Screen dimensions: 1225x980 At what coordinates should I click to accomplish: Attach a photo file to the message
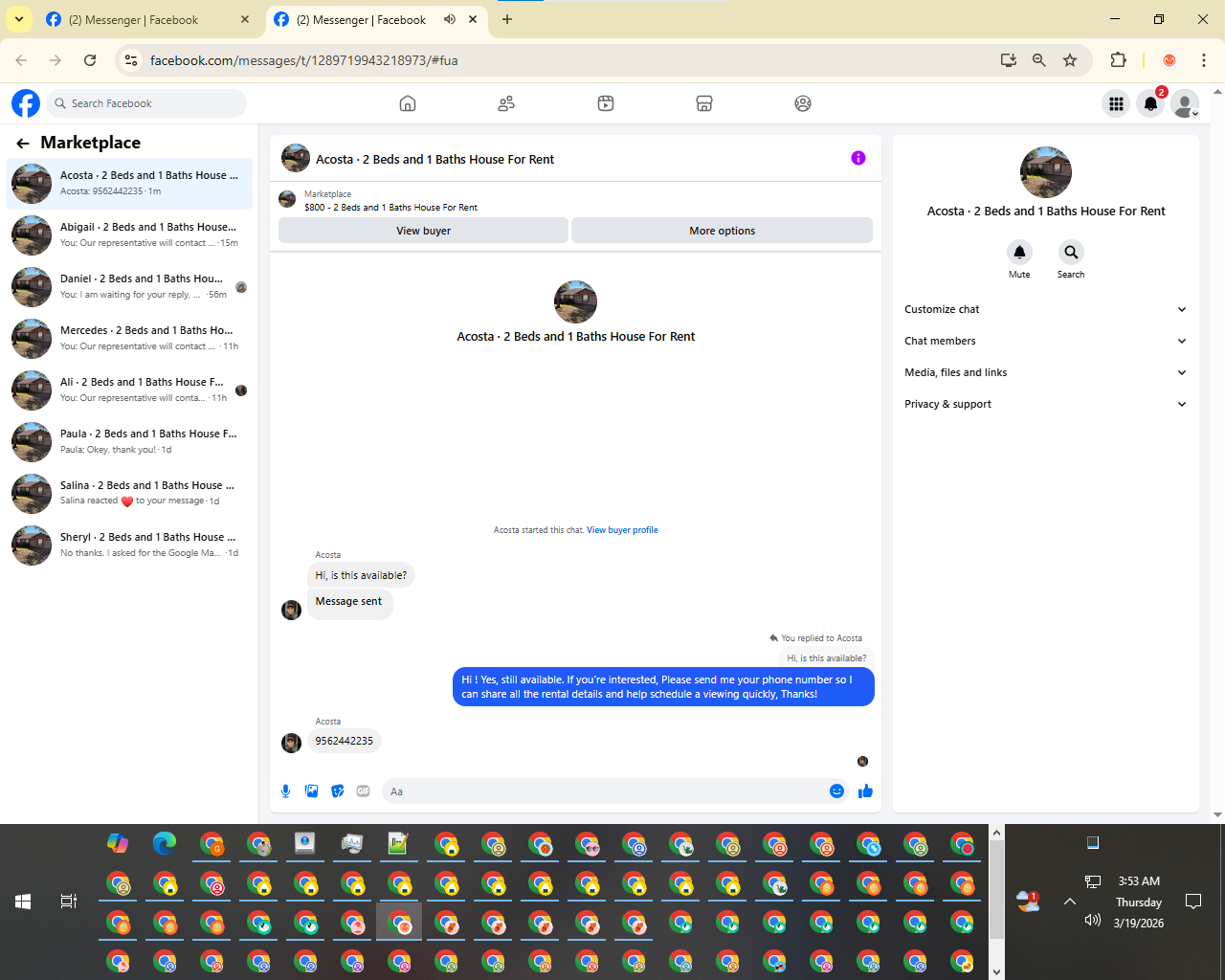click(311, 791)
